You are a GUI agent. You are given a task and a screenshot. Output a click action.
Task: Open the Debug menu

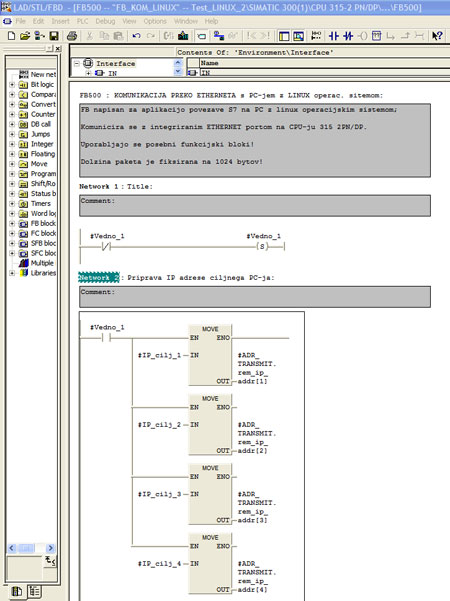[105, 21]
